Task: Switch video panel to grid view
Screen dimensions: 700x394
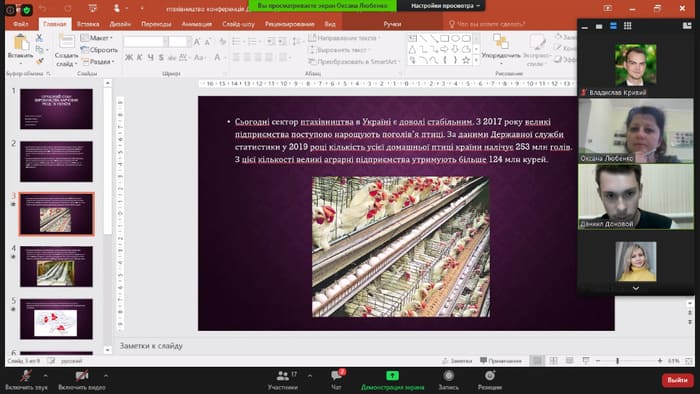Action: (628, 26)
